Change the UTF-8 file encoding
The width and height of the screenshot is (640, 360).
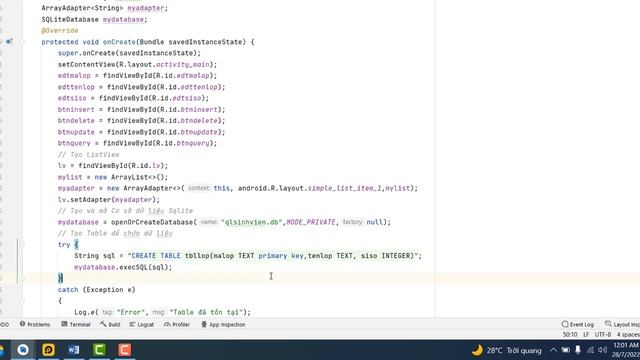(603, 335)
